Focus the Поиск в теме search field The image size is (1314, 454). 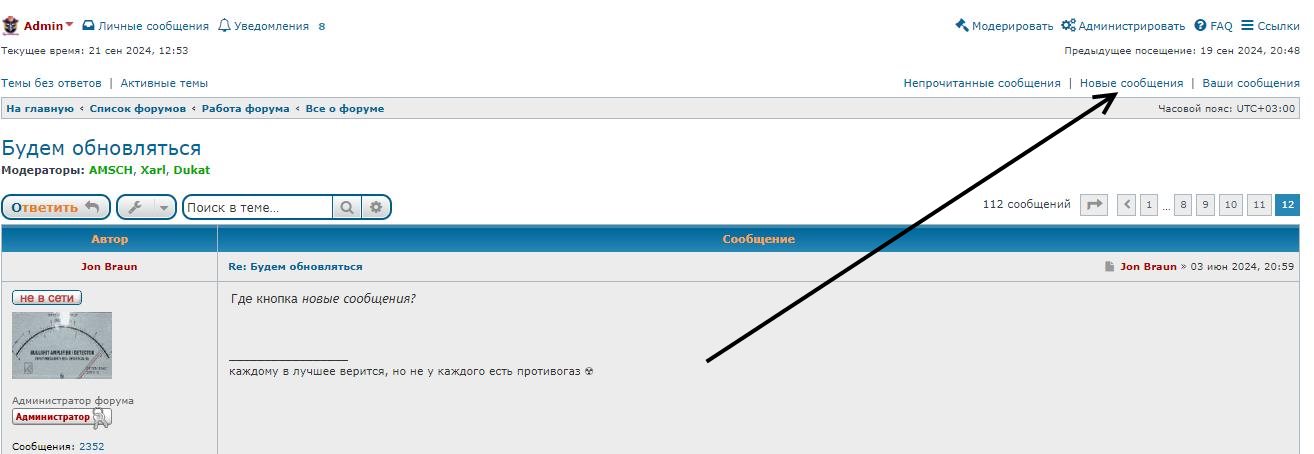click(x=258, y=207)
